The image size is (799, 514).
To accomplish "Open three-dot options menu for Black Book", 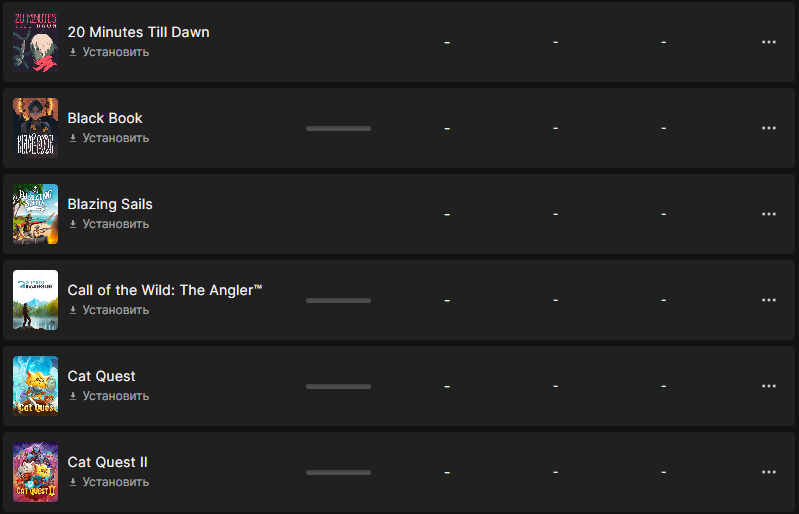I will pos(768,128).
